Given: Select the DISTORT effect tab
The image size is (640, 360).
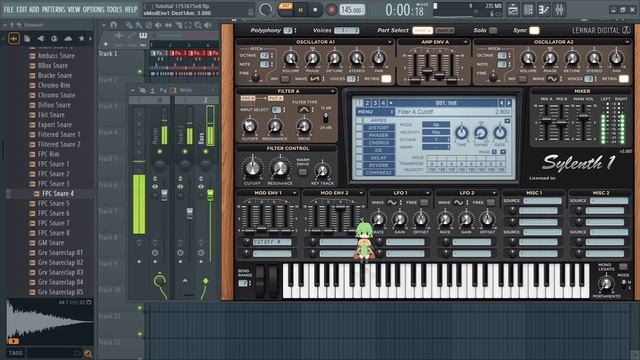Looking at the screenshot, I should coord(379,128).
